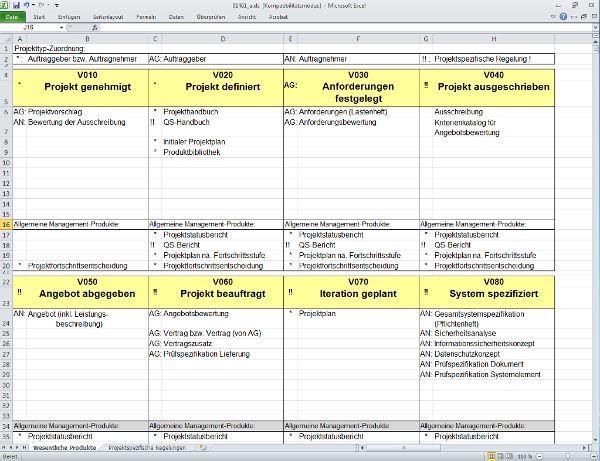The image size is (600, 461).
Task: Open the Einfügen ribbon tab
Action: (x=69, y=17)
